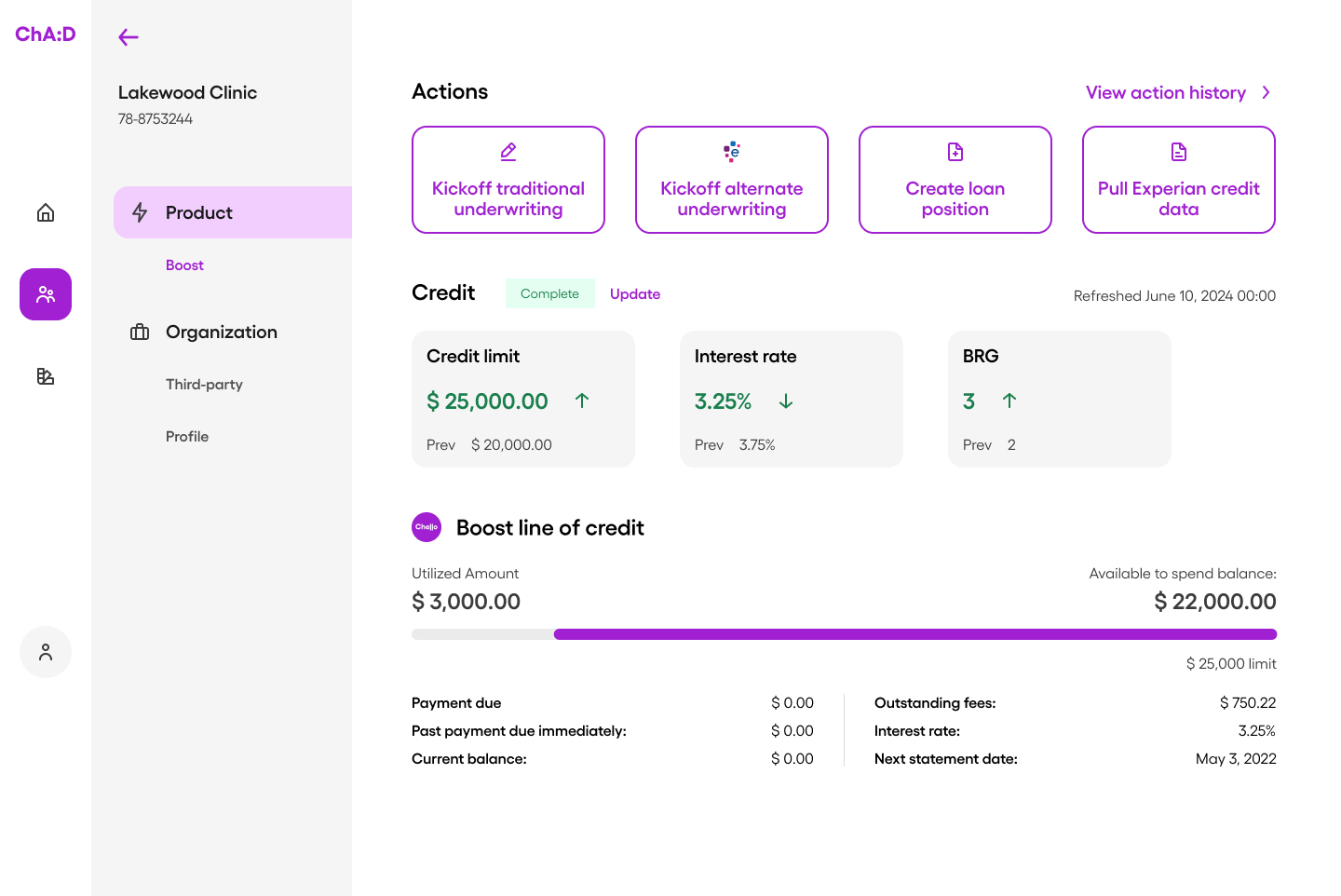Select the highlighted customers people icon
Viewport: 1341px width, 896px height.
46,294
